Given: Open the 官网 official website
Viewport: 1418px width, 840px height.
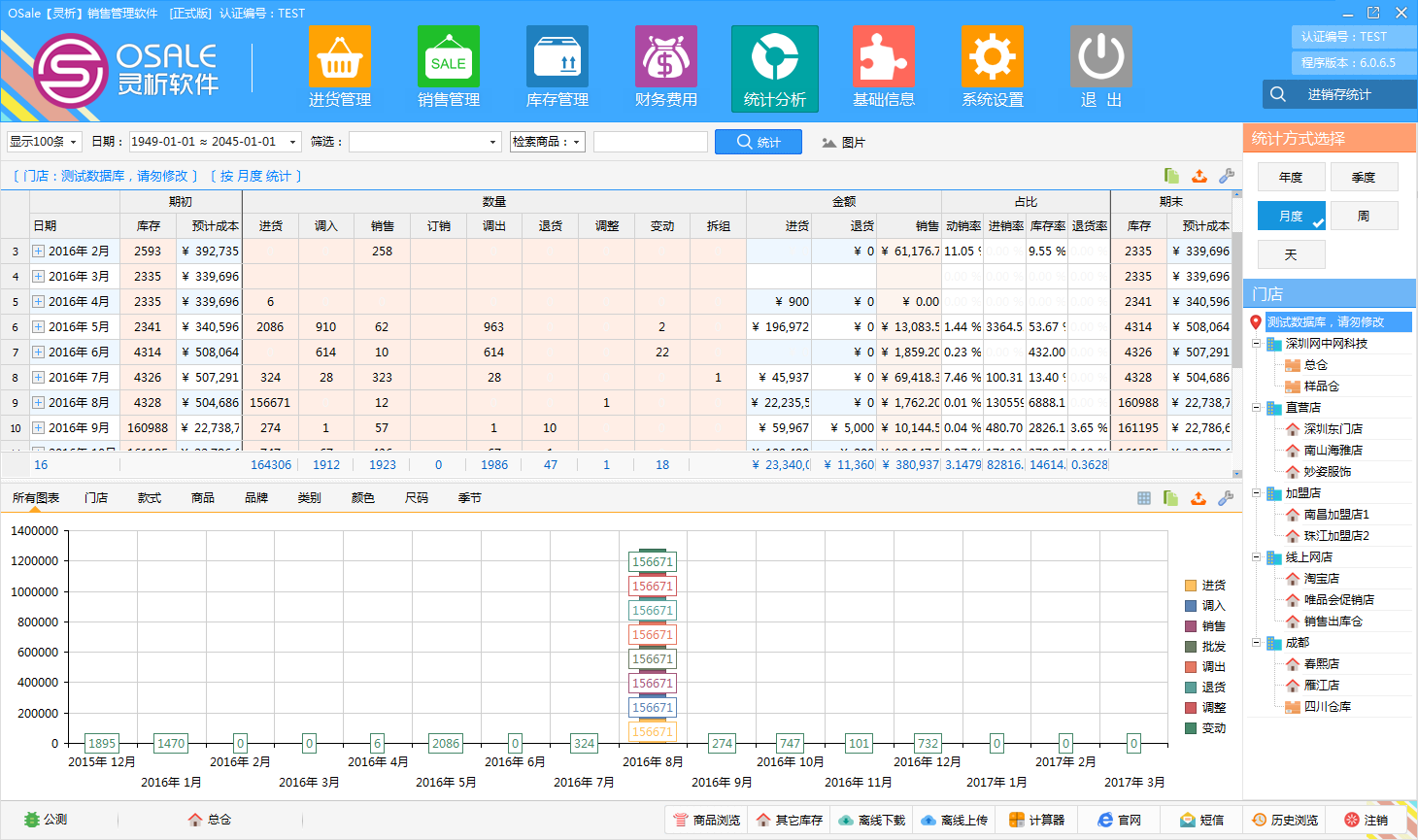Looking at the screenshot, I should 1119,821.
